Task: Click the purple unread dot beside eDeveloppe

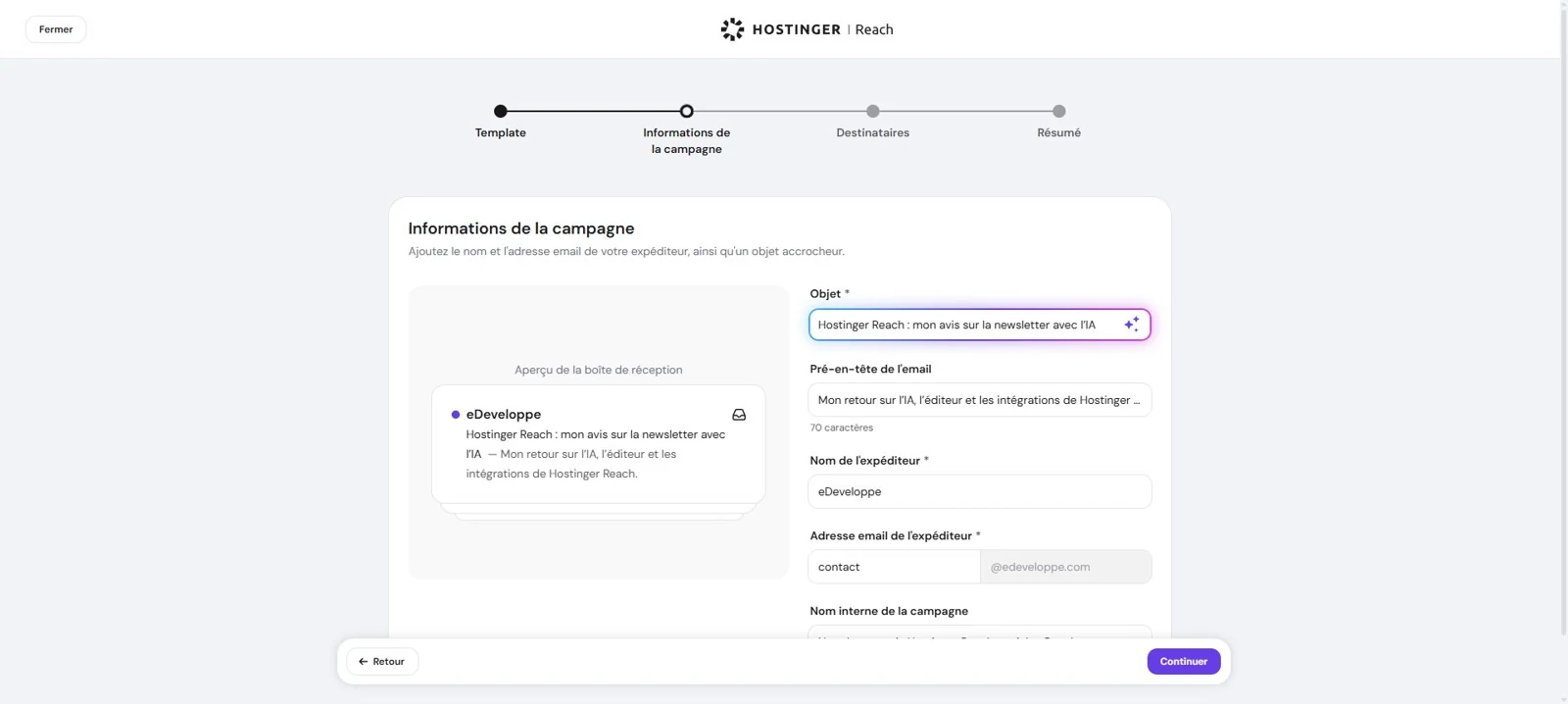Action: point(456,415)
